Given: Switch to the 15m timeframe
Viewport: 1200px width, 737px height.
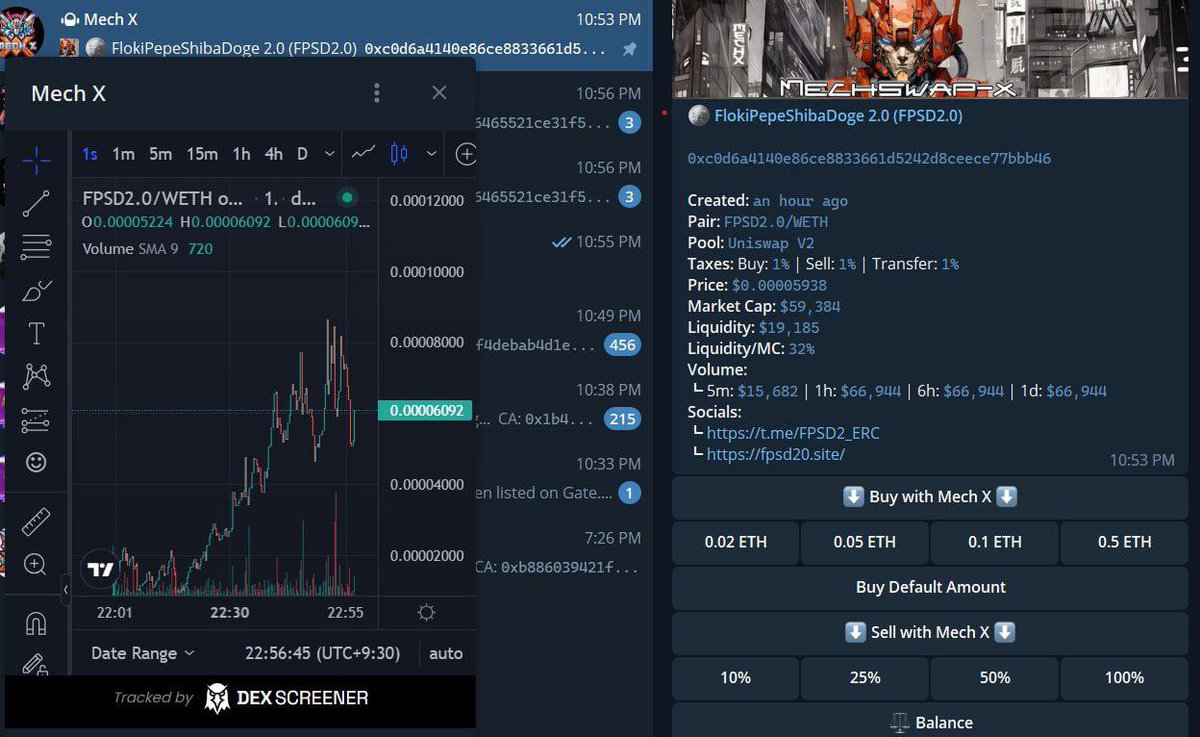Looking at the screenshot, I should (201, 153).
